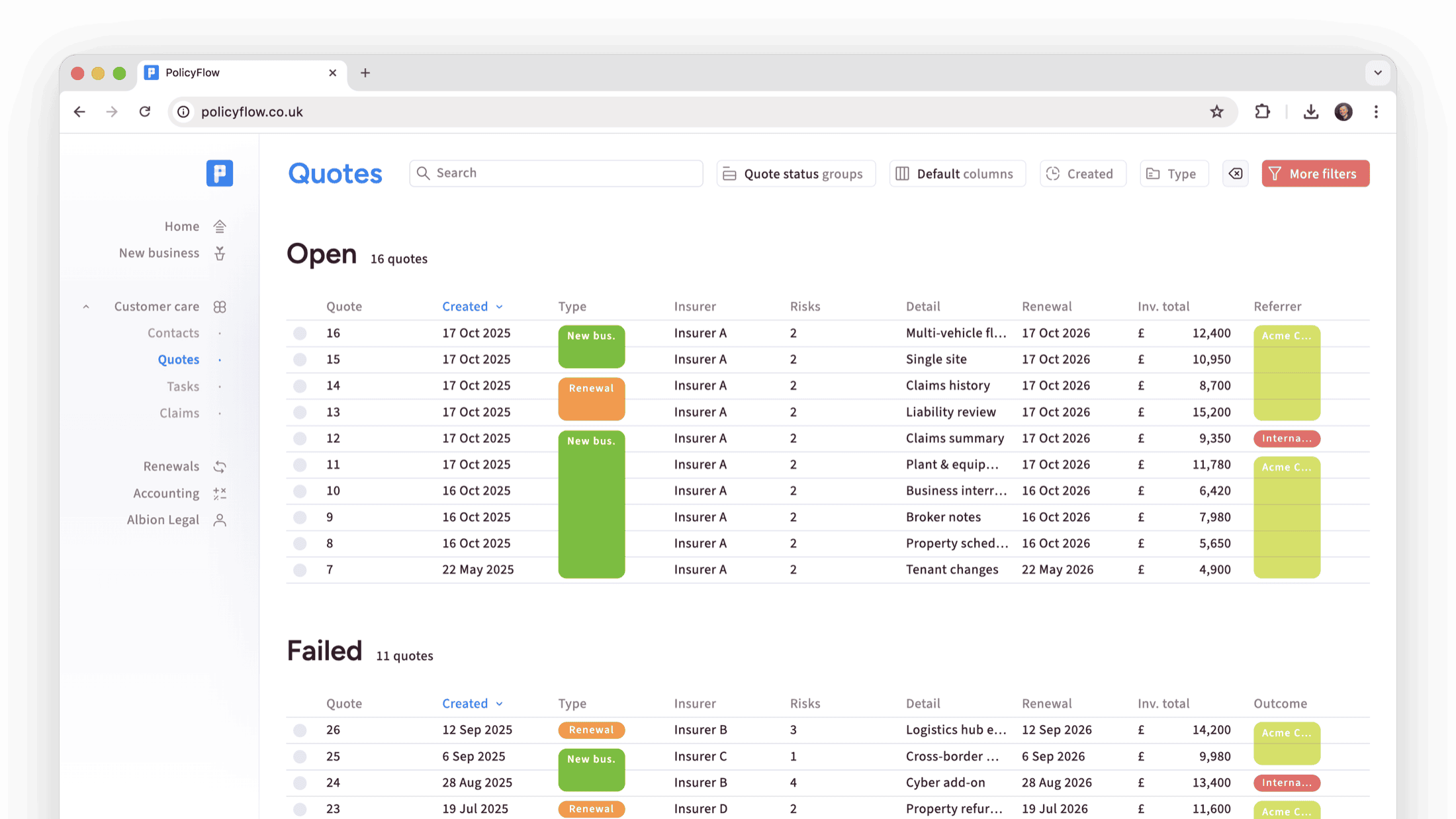The height and width of the screenshot is (819, 1456).
Task: Open Claims in sidebar
Action: [x=179, y=413]
